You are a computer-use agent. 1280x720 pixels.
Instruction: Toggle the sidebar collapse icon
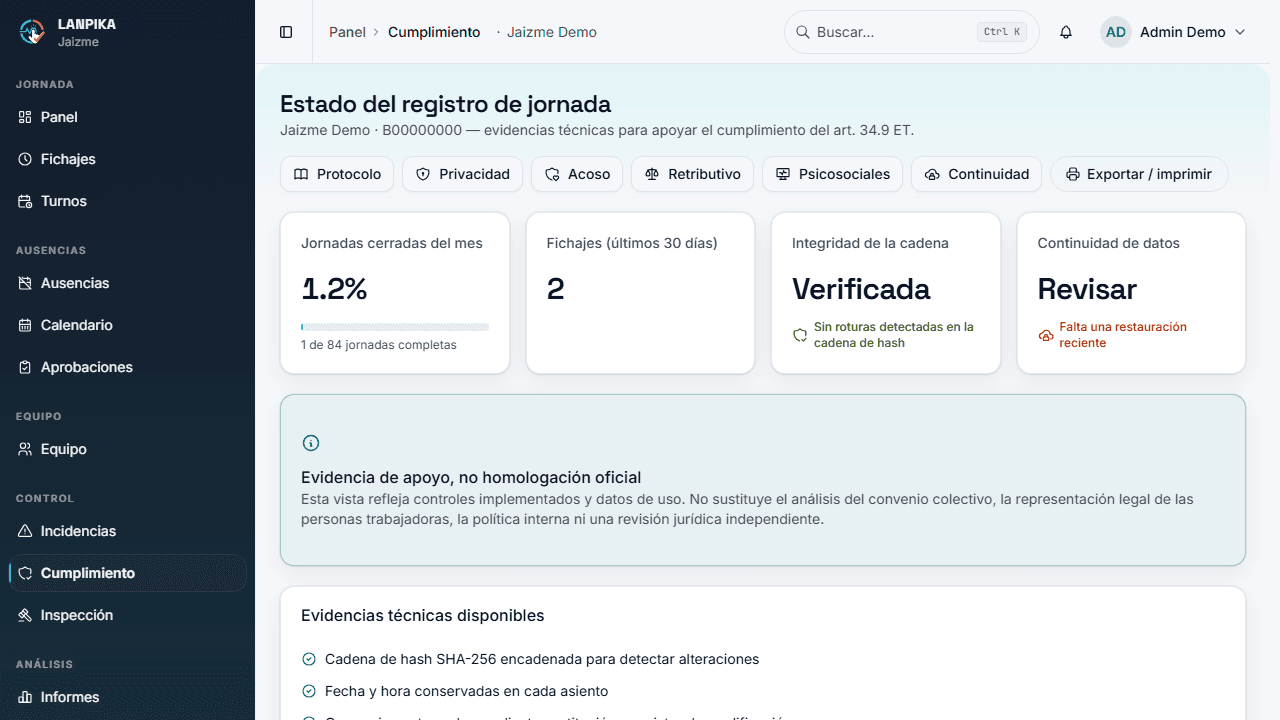tap(286, 32)
